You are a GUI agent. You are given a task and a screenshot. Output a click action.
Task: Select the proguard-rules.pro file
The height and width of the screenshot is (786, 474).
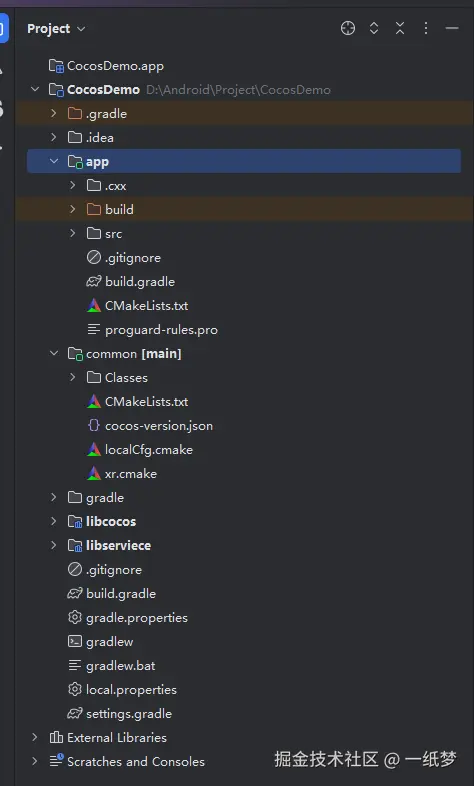click(161, 330)
